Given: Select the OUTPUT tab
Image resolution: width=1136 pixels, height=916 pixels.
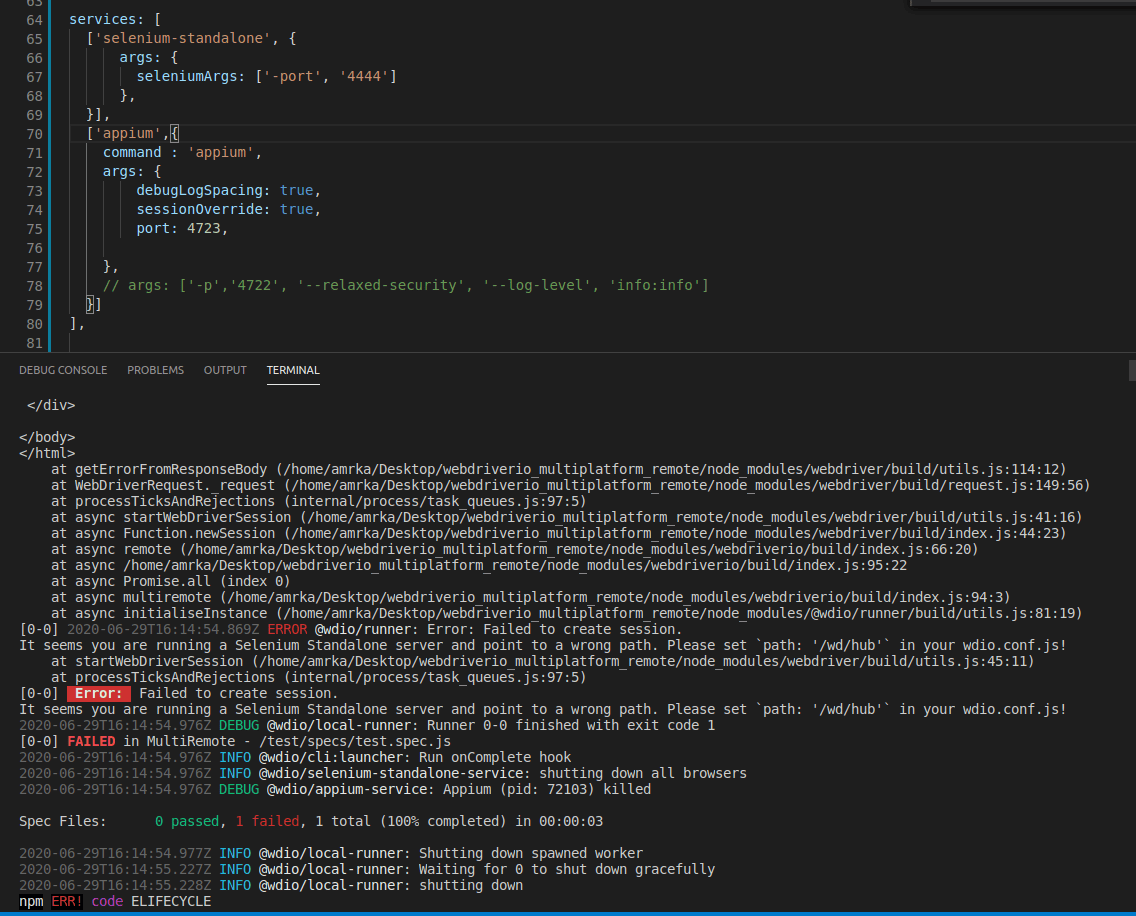Looking at the screenshot, I should (x=225, y=370).
